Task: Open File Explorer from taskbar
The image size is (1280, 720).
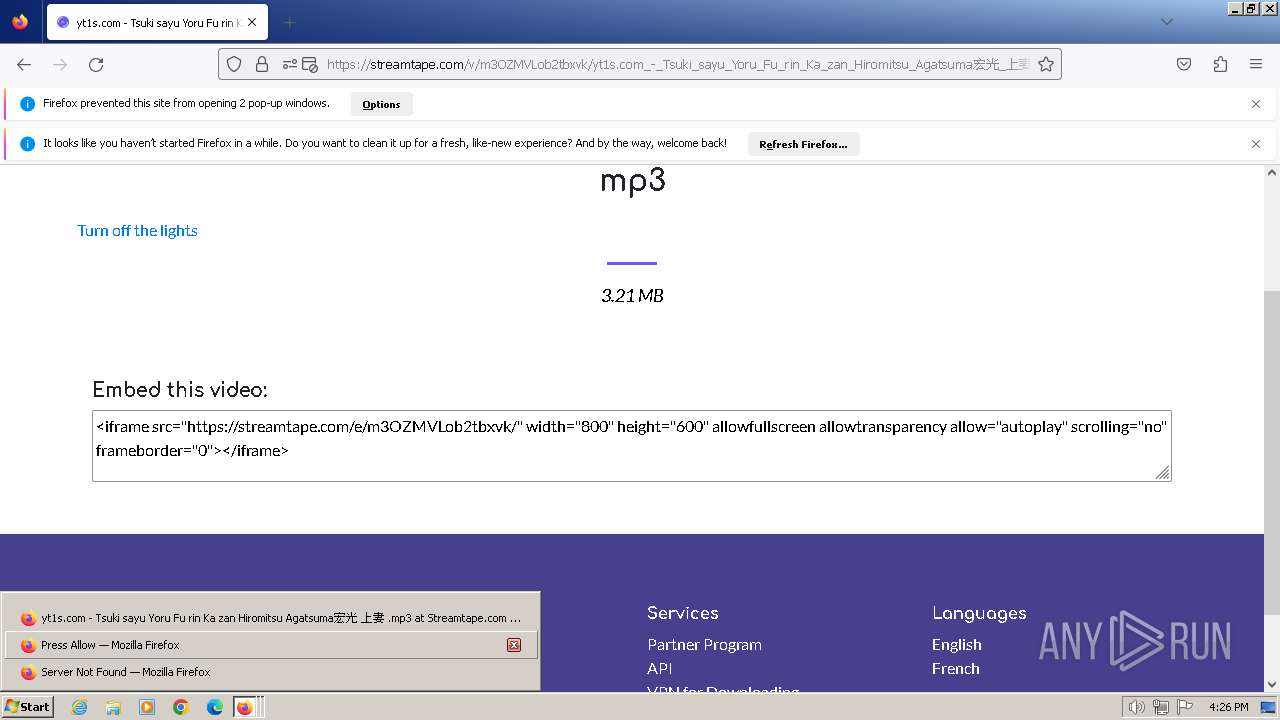Action: 113,707
